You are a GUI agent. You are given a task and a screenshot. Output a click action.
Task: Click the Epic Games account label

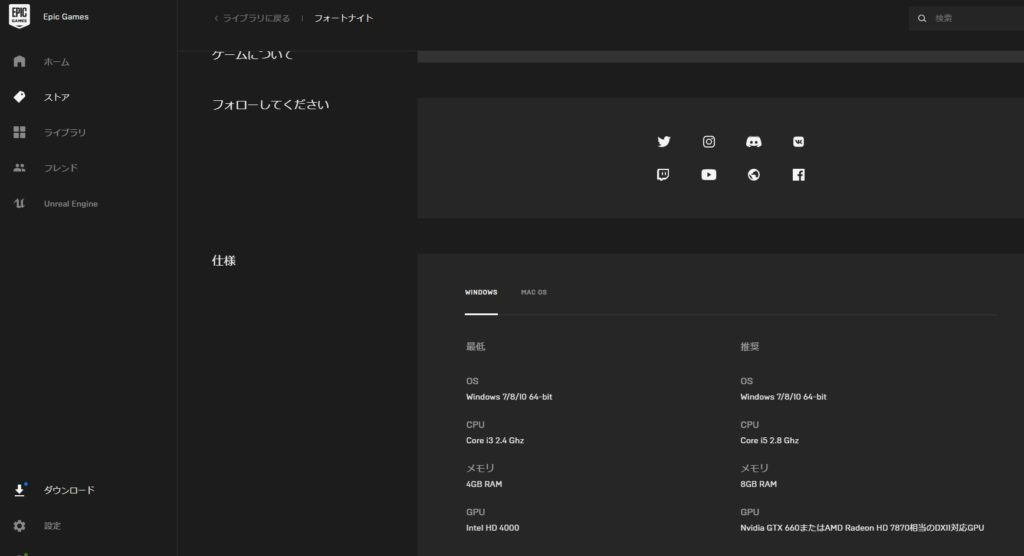(66, 16)
